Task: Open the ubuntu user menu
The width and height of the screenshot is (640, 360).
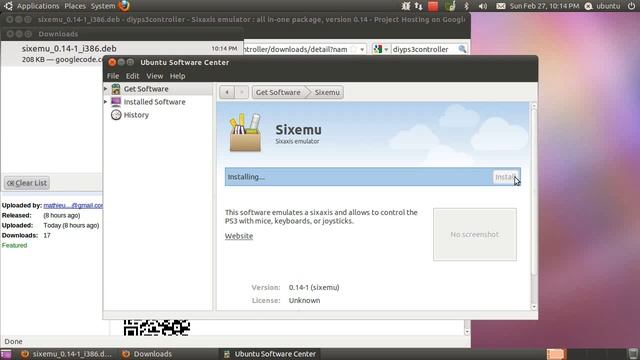Action: 602,6
